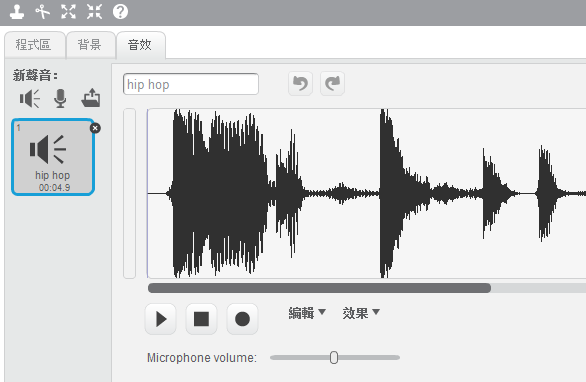This screenshot has height=382, width=586.
Task: Click the Microphone volume slider handle
Action: (334, 358)
